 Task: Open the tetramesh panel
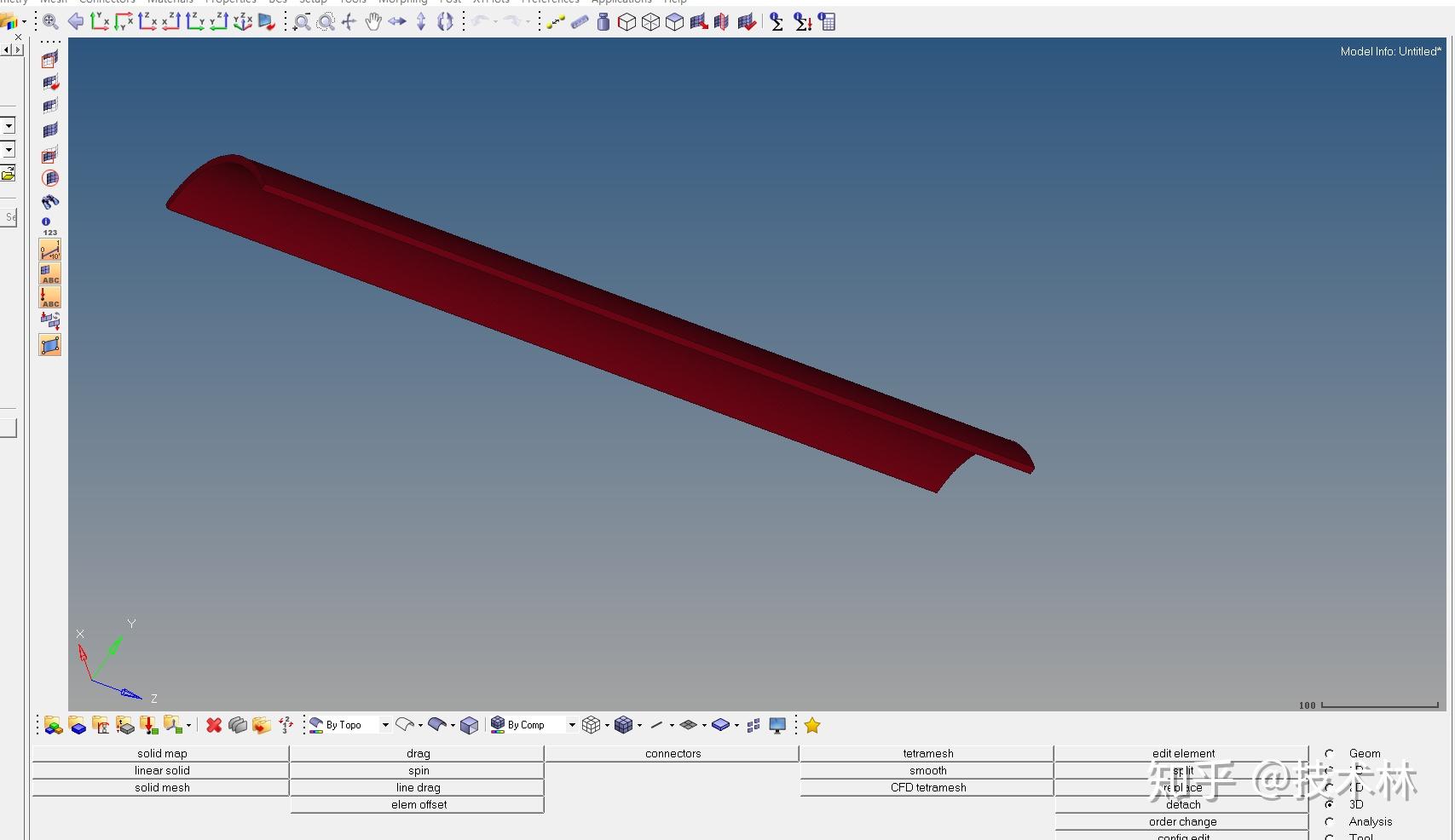pyautogui.click(x=927, y=753)
